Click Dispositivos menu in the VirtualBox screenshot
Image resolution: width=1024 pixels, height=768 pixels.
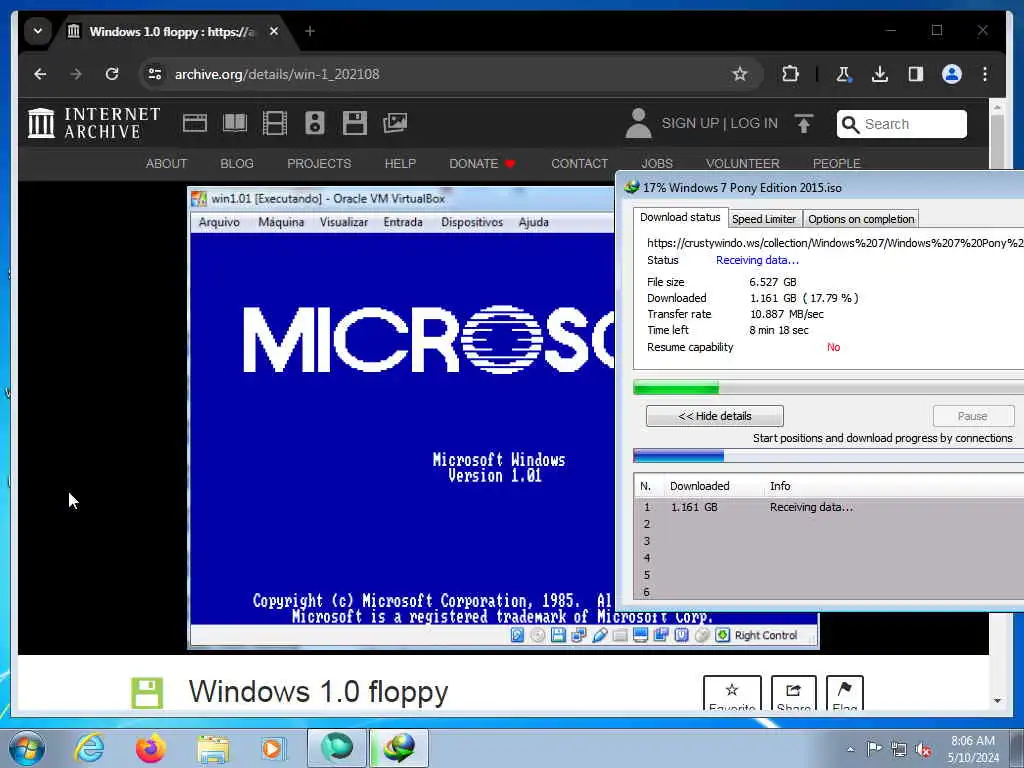(472, 222)
